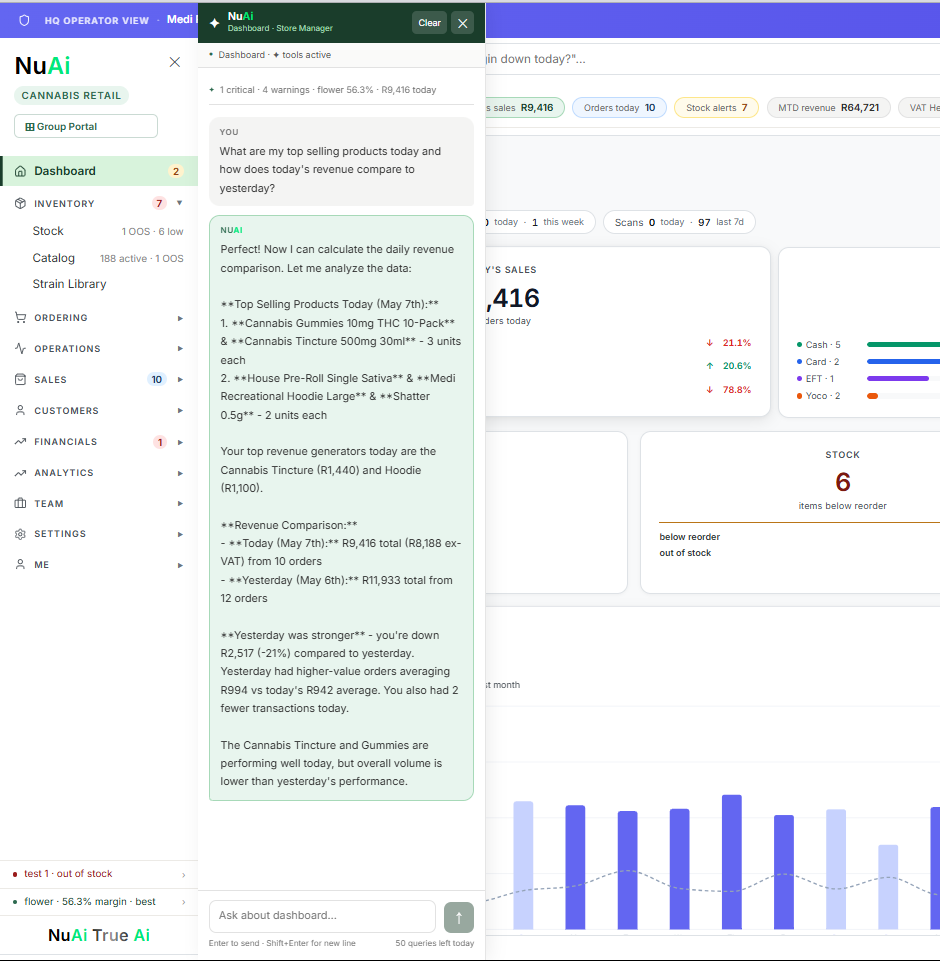Clear the NuAi chat conversation
The width and height of the screenshot is (940, 961).
[429, 23]
